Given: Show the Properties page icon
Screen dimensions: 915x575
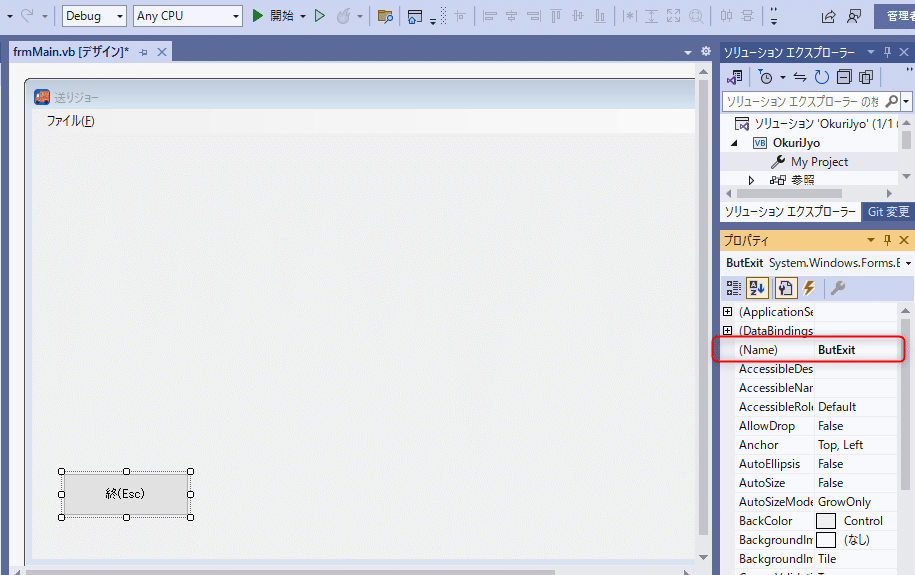Looking at the screenshot, I should (x=785, y=288).
